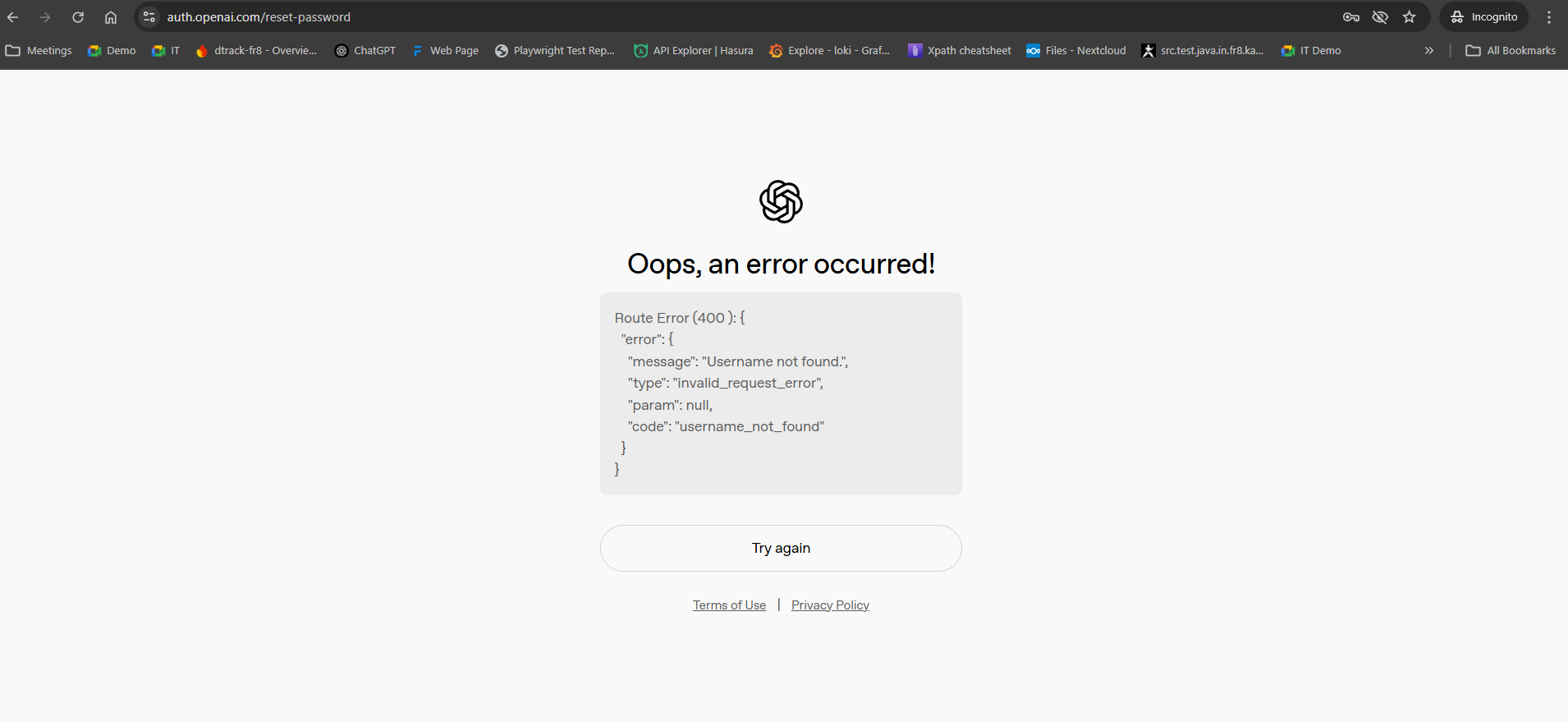
Task: Open the Demo bookmark
Action: [112, 51]
